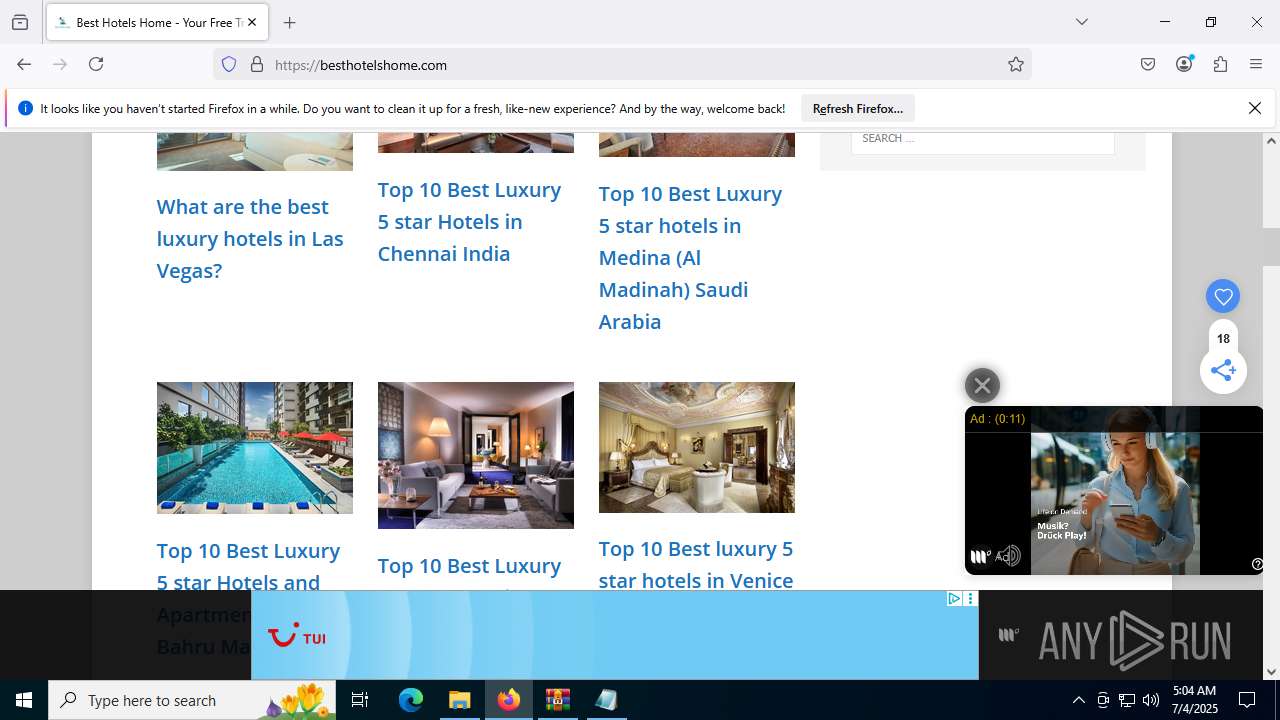Viewport: 1280px width, 720px height.
Task: List all tabs dropdown arrow
Action: click(x=1081, y=22)
